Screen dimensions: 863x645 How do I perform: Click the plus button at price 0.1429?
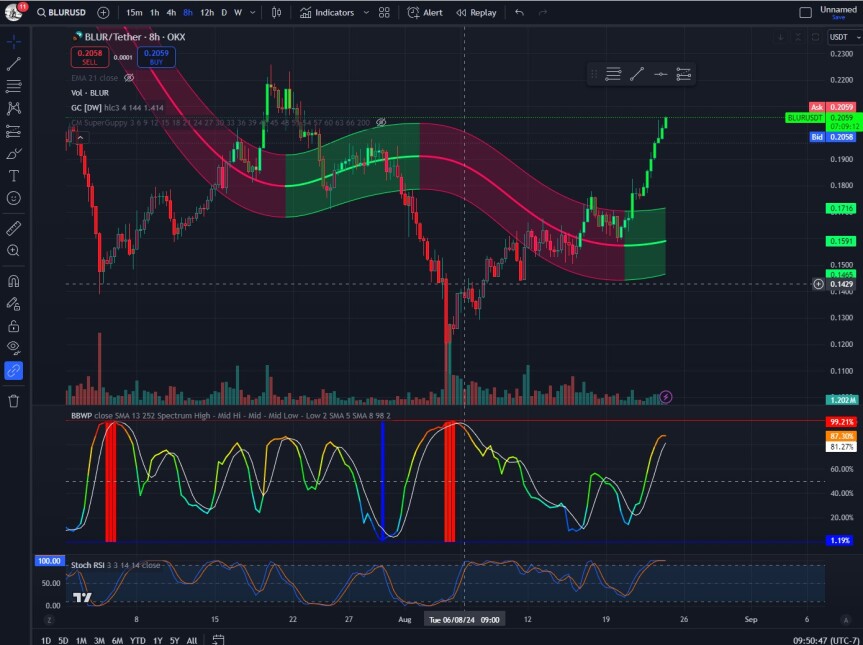click(818, 284)
